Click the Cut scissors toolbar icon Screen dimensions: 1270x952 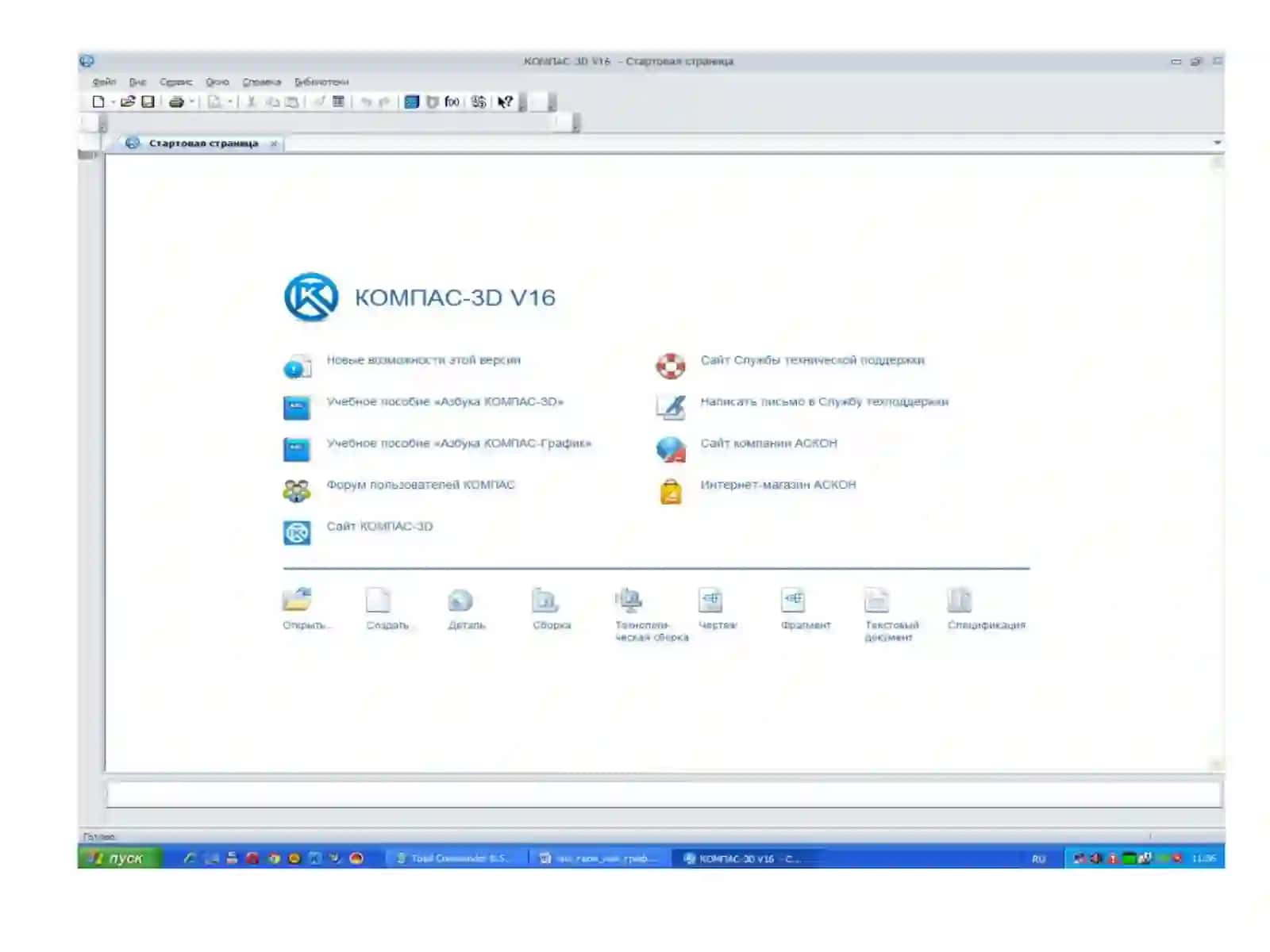(x=251, y=102)
